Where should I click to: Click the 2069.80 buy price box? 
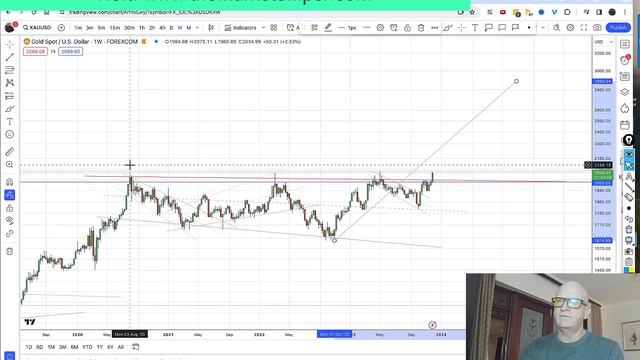click(71, 51)
